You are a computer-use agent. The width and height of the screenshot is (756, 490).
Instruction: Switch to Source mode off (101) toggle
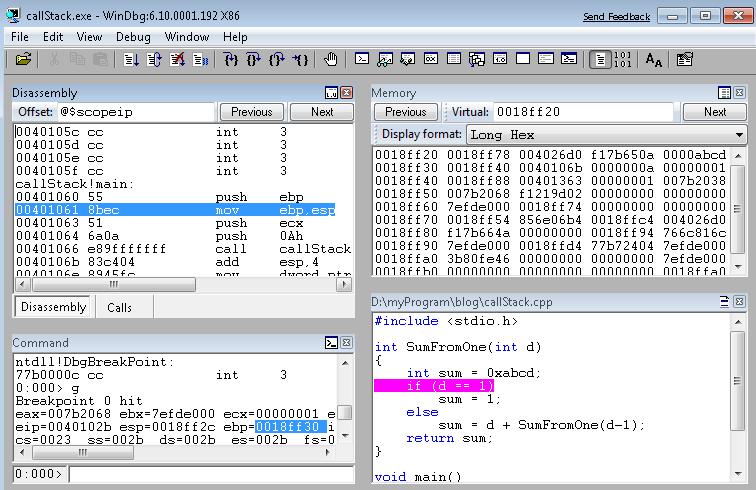tap(622, 60)
